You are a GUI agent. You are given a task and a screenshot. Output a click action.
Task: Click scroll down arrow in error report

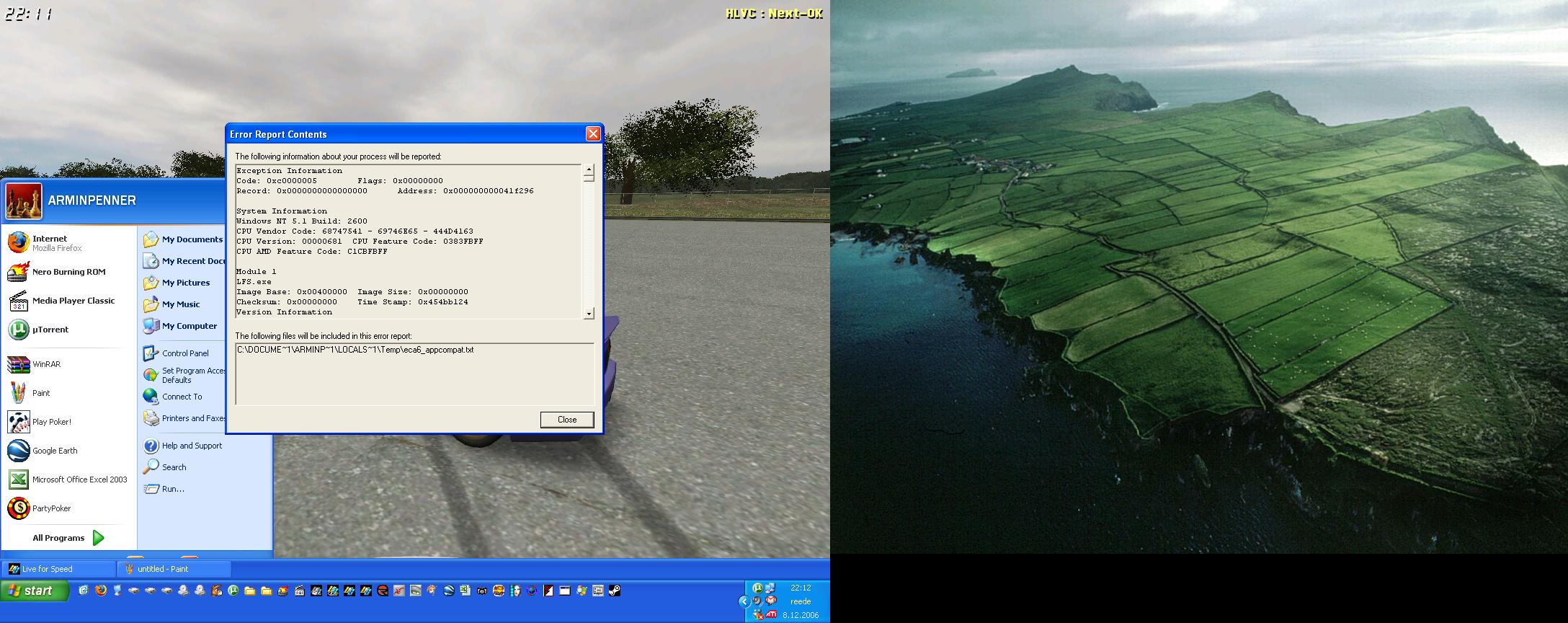589,313
